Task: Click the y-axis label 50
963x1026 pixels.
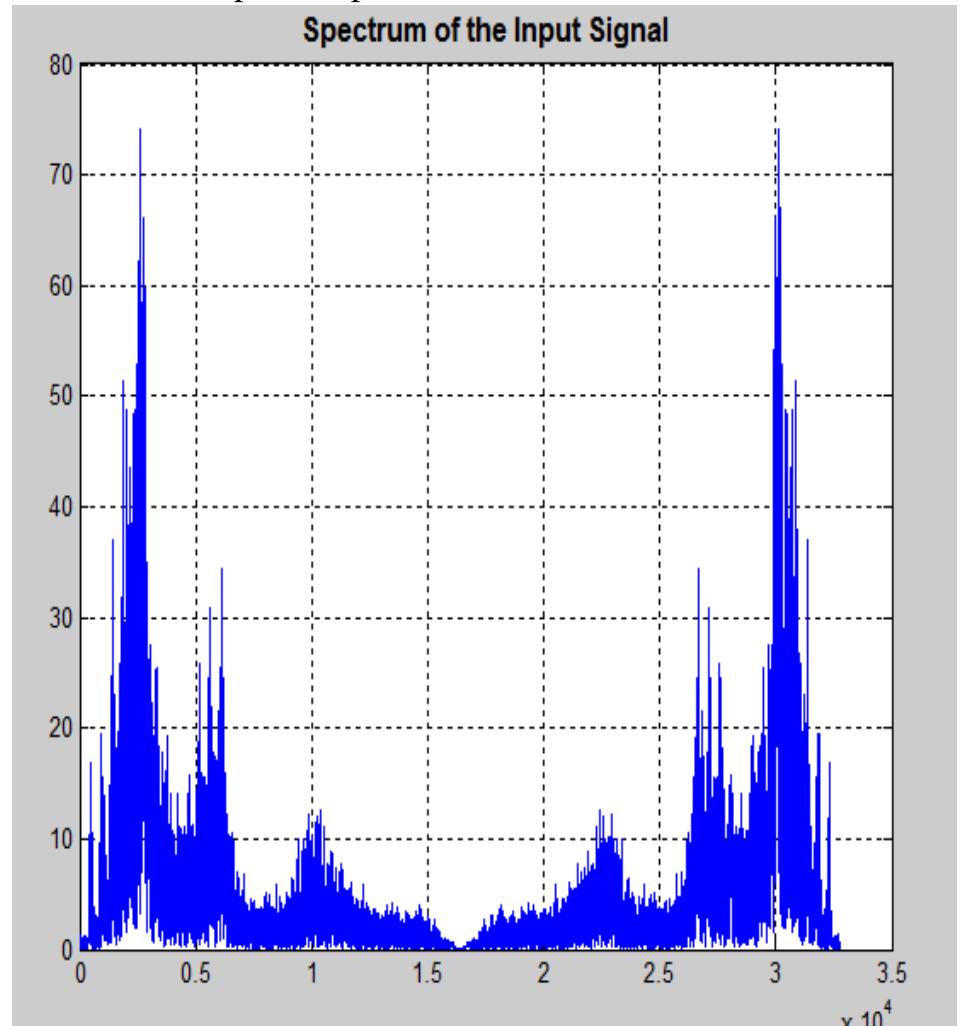Action: 61,396
